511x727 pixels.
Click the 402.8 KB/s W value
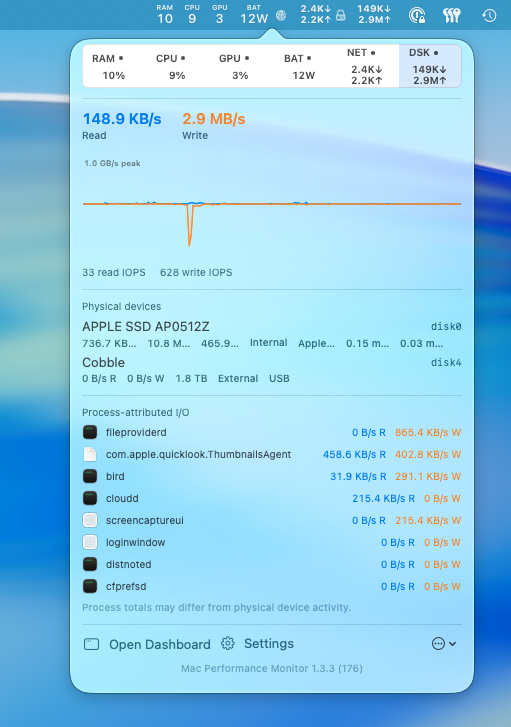tap(428, 454)
